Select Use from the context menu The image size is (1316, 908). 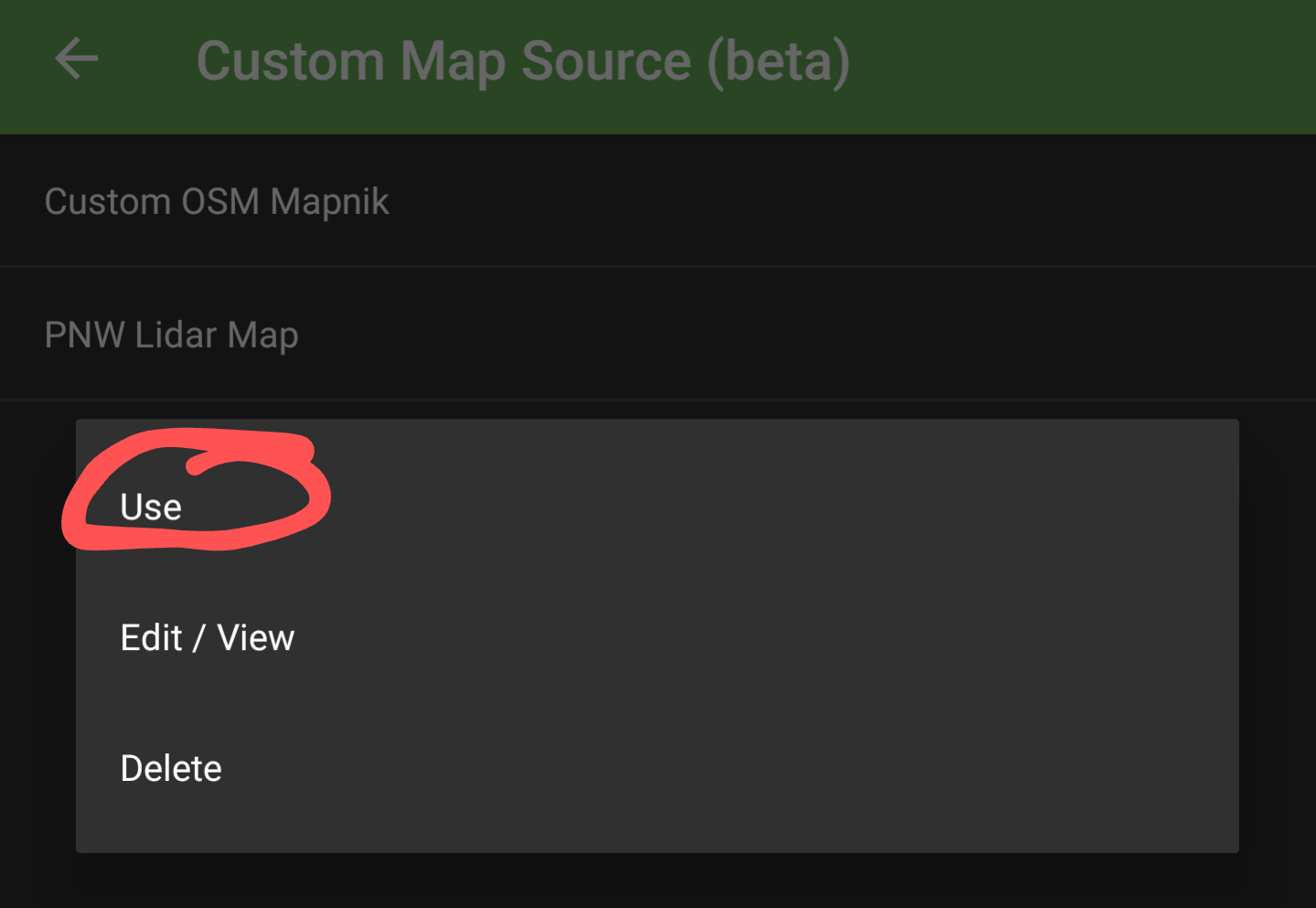click(152, 507)
